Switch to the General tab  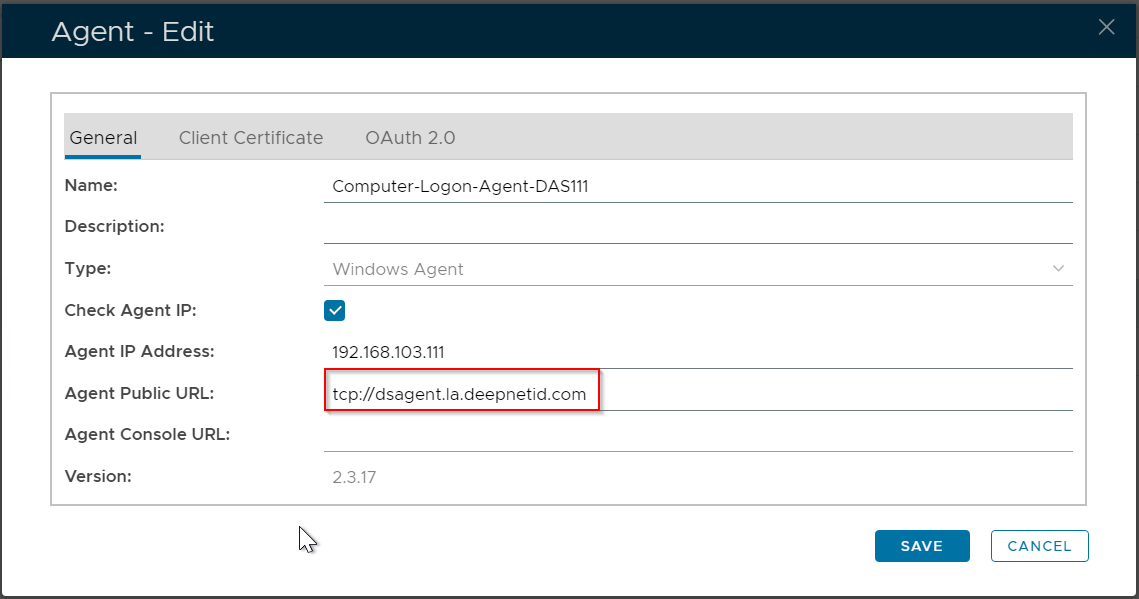coord(103,138)
